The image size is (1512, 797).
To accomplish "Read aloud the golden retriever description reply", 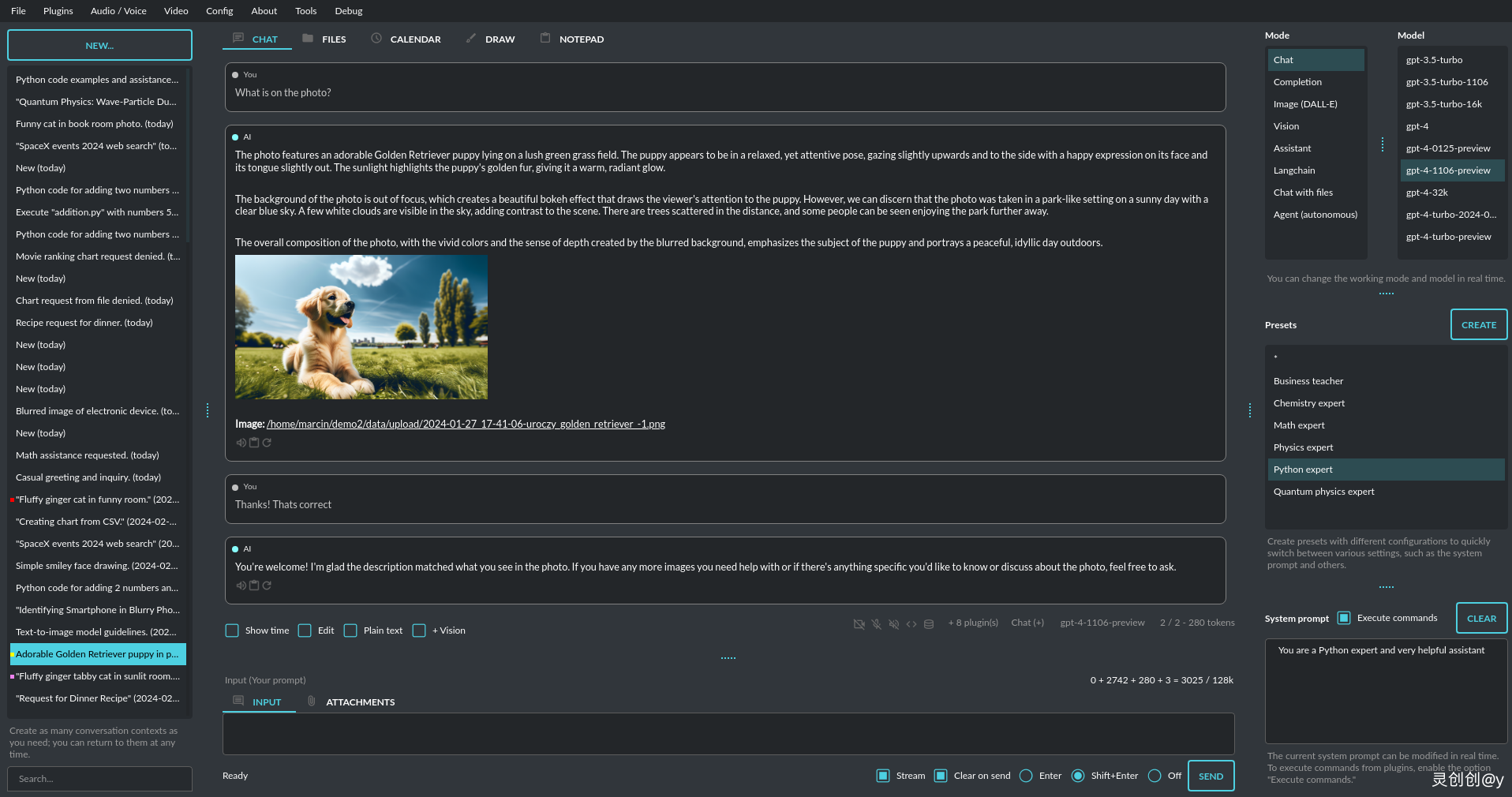I will click(241, 443).
